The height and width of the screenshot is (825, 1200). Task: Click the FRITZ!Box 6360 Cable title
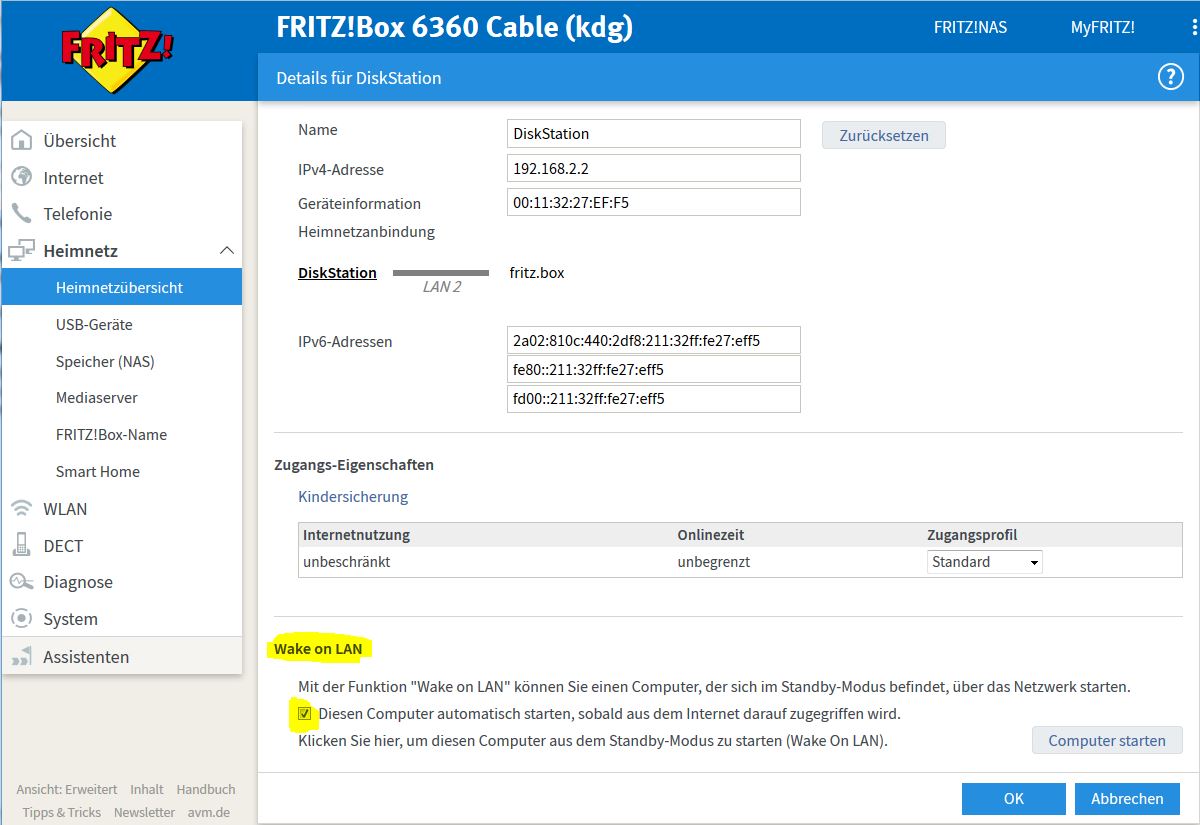455,27
